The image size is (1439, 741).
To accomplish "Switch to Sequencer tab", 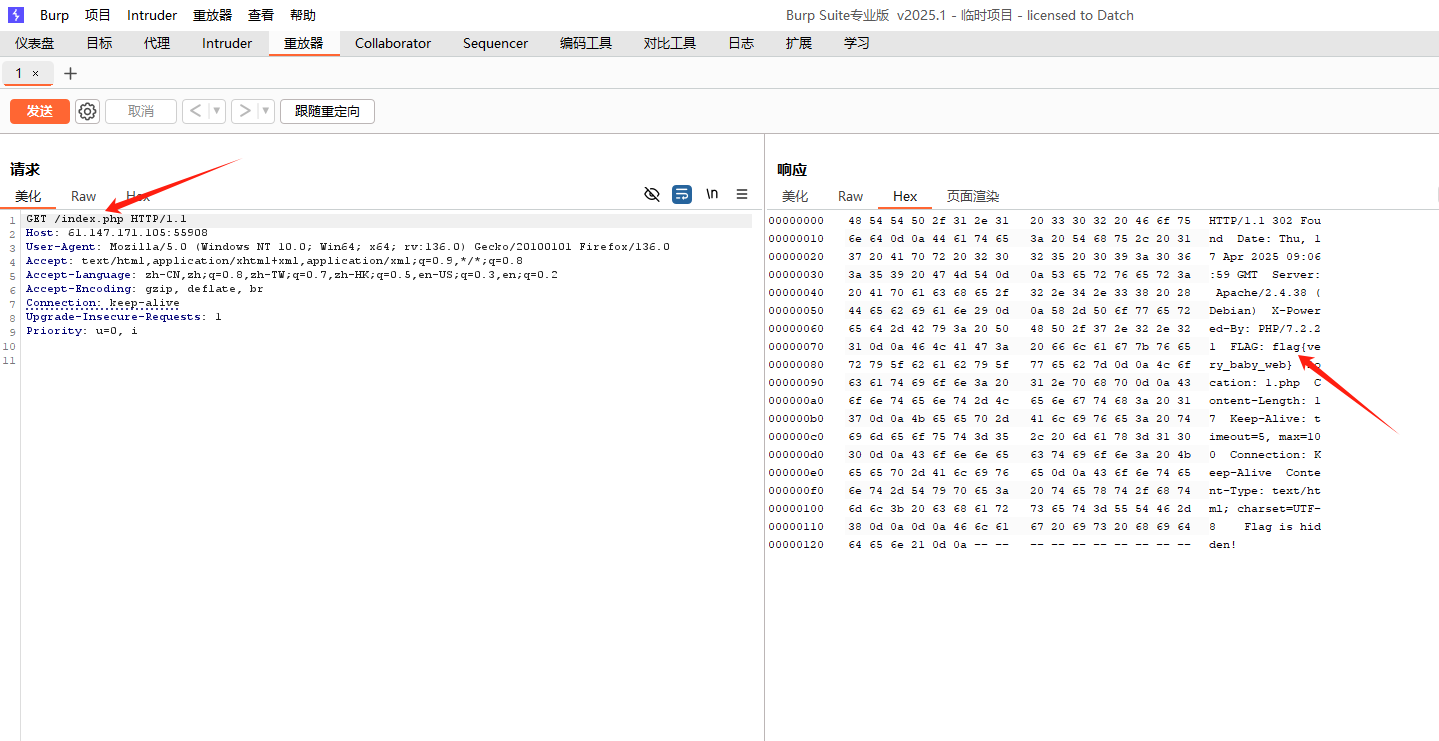I will coord(495,43).
